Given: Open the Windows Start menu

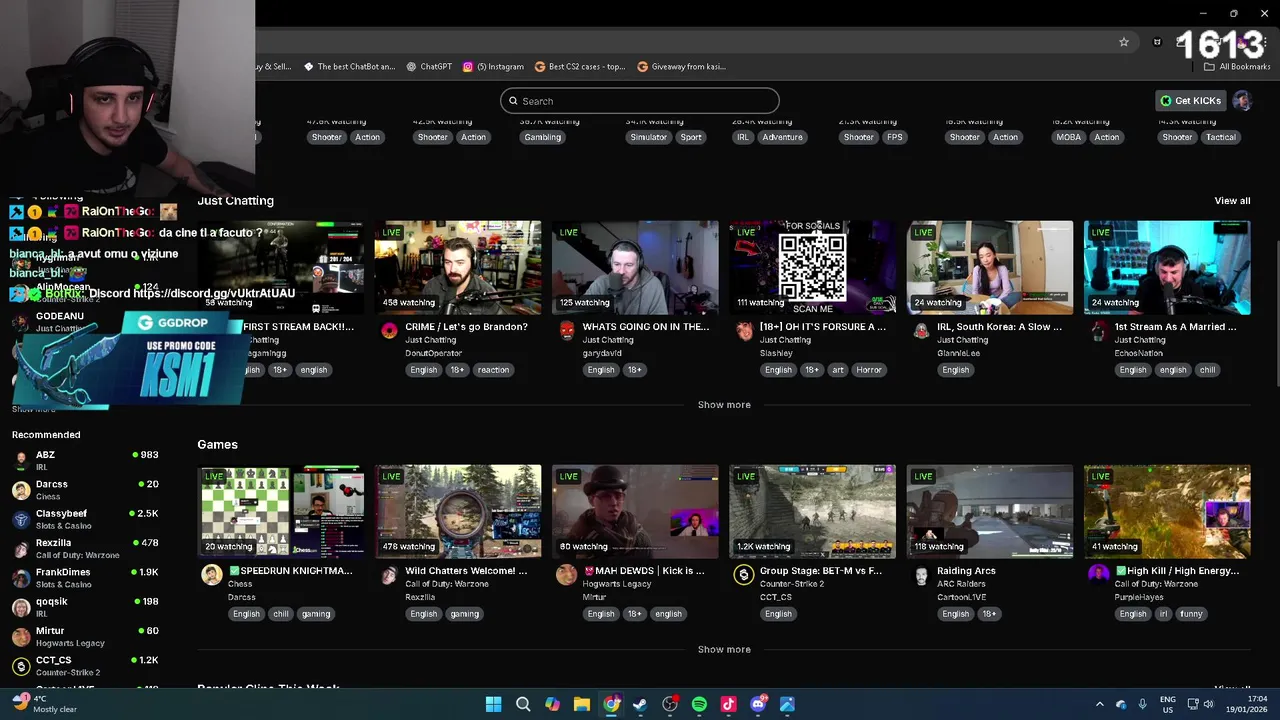Looking at the screenshot, I should tap(493, 704).
